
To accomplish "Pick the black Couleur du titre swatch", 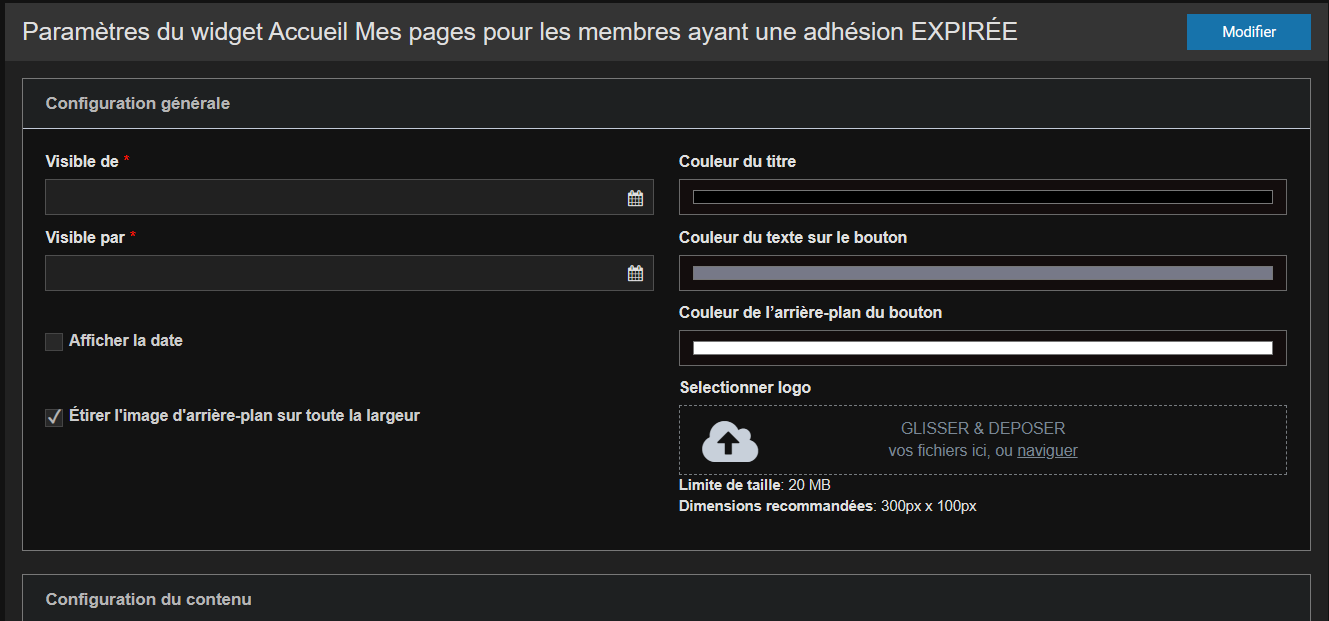I will point(982,197).
